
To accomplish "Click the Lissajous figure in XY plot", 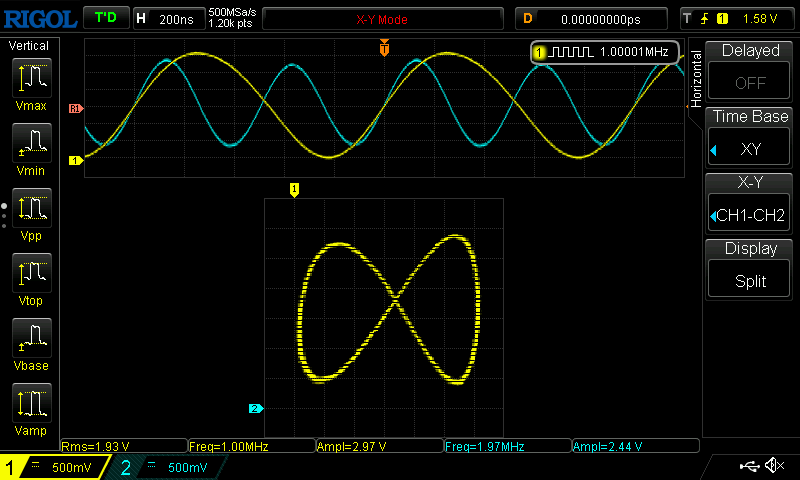I will coord(389,309).
